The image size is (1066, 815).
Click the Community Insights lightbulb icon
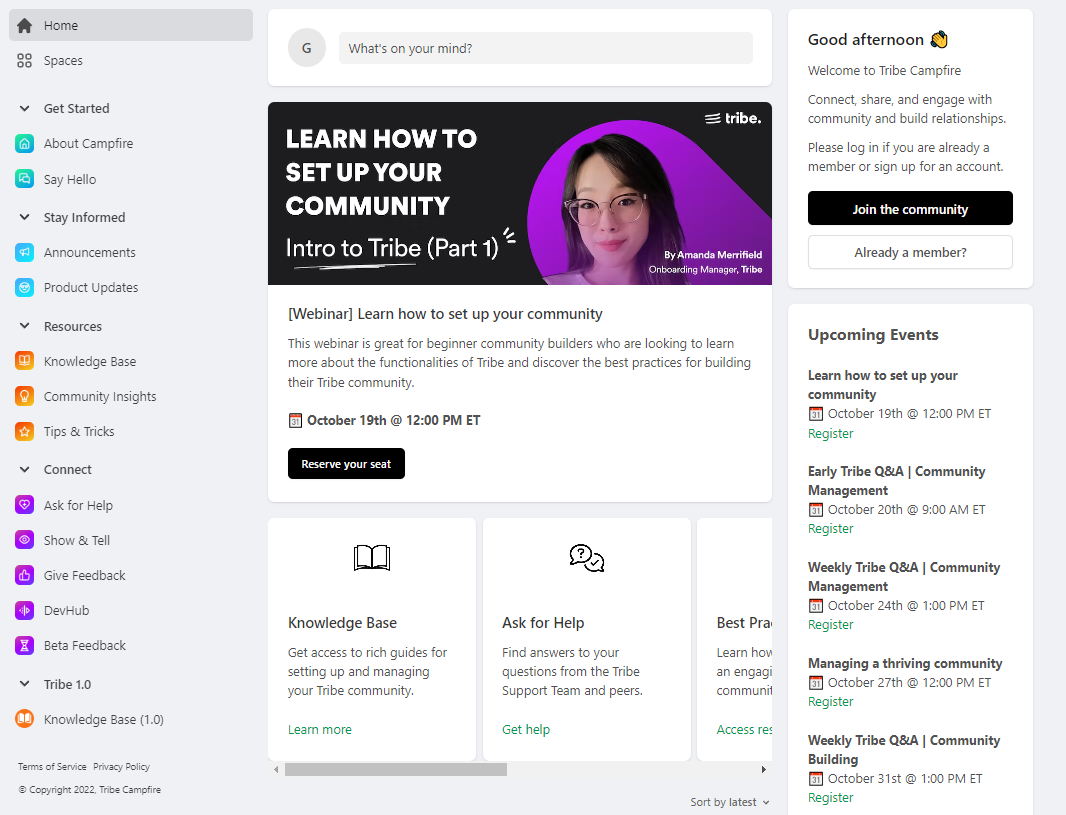24,396
